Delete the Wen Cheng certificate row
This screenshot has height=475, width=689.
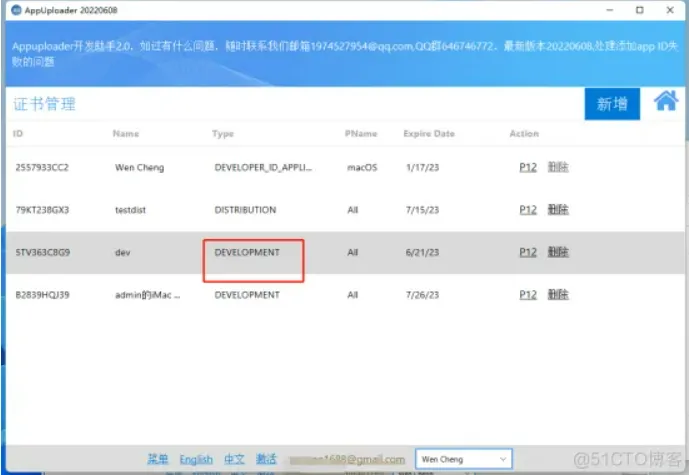558,167
